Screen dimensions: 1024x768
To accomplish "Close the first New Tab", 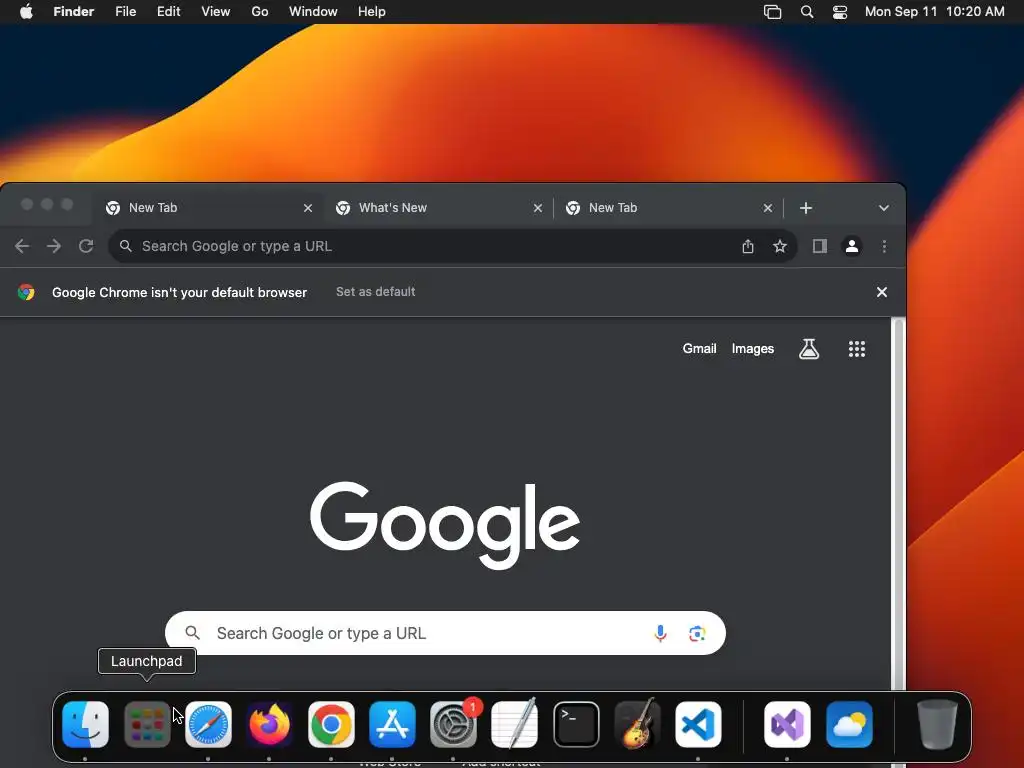I will click(308, 208).
